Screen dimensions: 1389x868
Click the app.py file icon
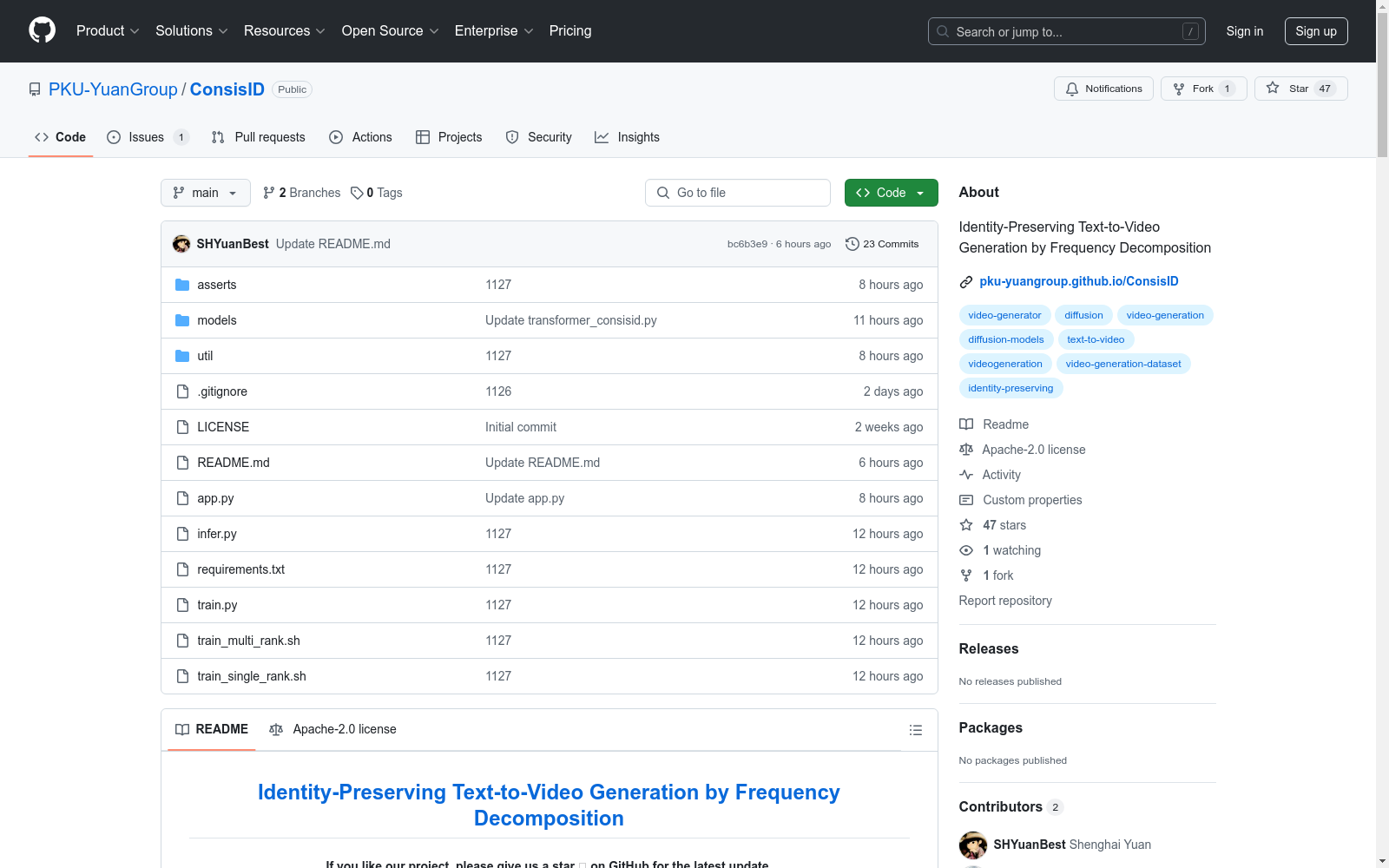point(182,498)
